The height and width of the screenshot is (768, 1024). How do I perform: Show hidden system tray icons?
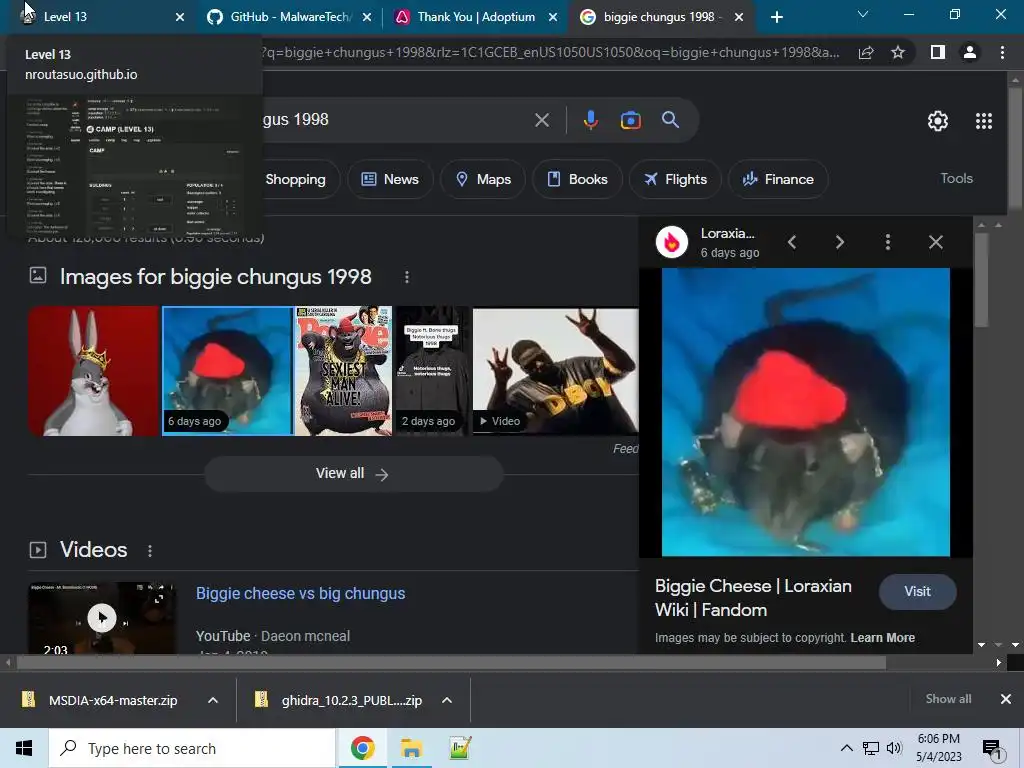tap(846, 748)
